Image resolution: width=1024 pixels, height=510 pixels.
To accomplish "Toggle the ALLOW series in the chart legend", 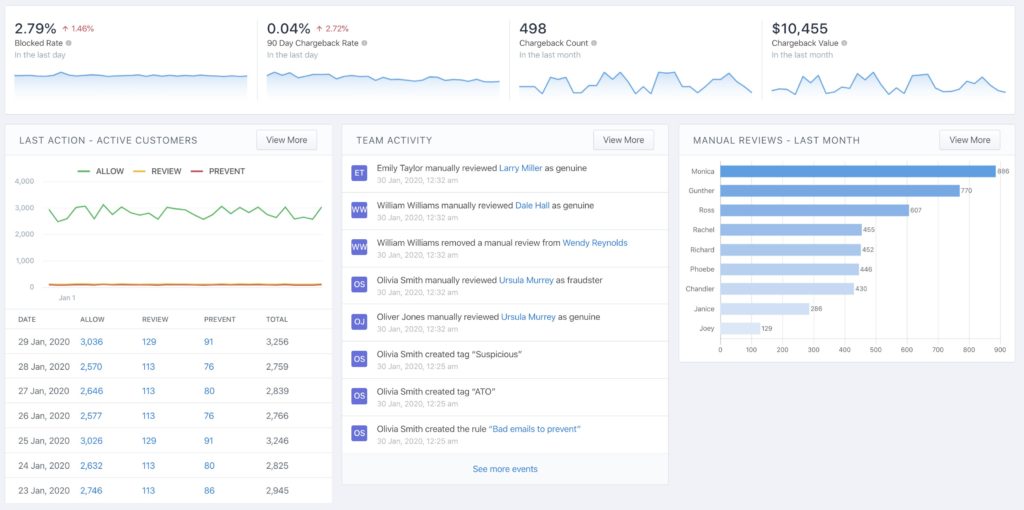I will click(101, 171).
